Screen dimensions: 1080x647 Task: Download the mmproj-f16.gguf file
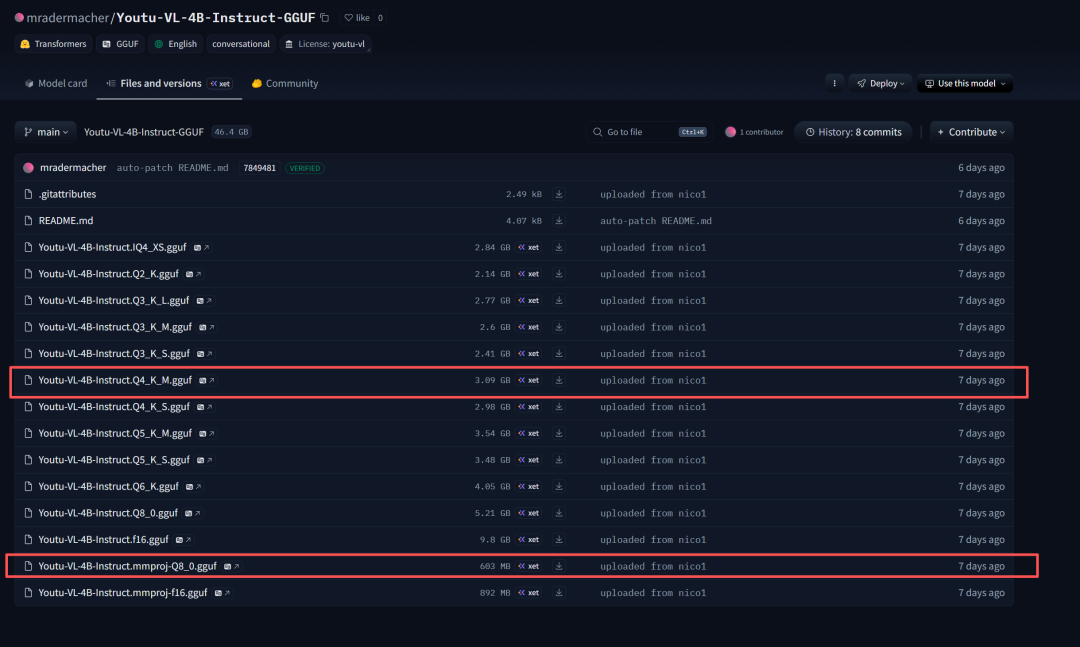(559, 593)
